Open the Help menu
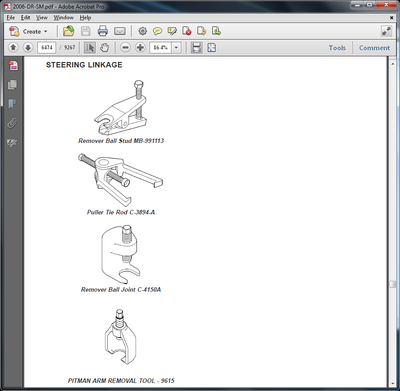Viewport: 400px width, 391px height. pos(85,18)
